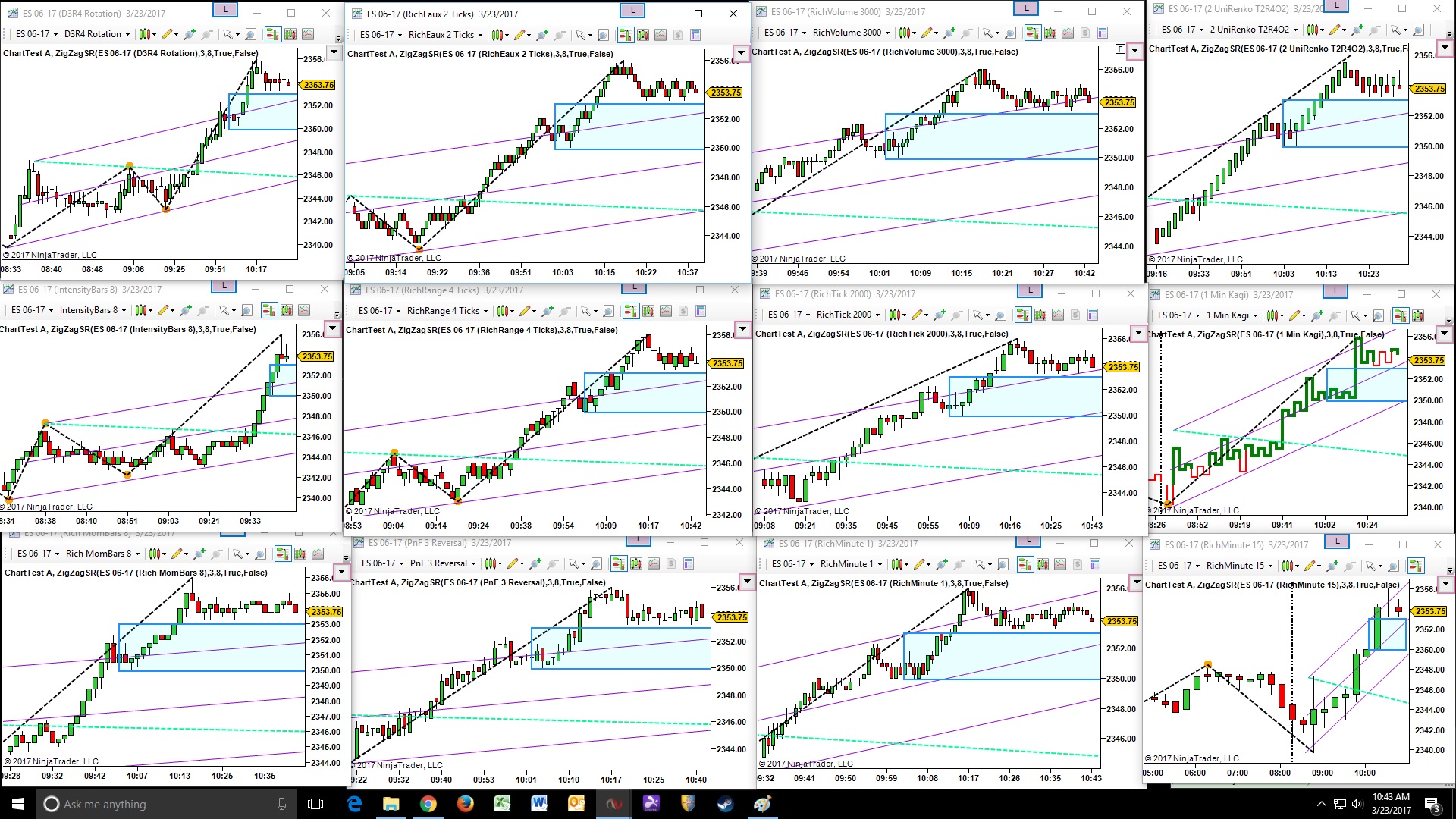
Task: Click zoom in icon in RichVolume 3000 window
Action: 949,33
